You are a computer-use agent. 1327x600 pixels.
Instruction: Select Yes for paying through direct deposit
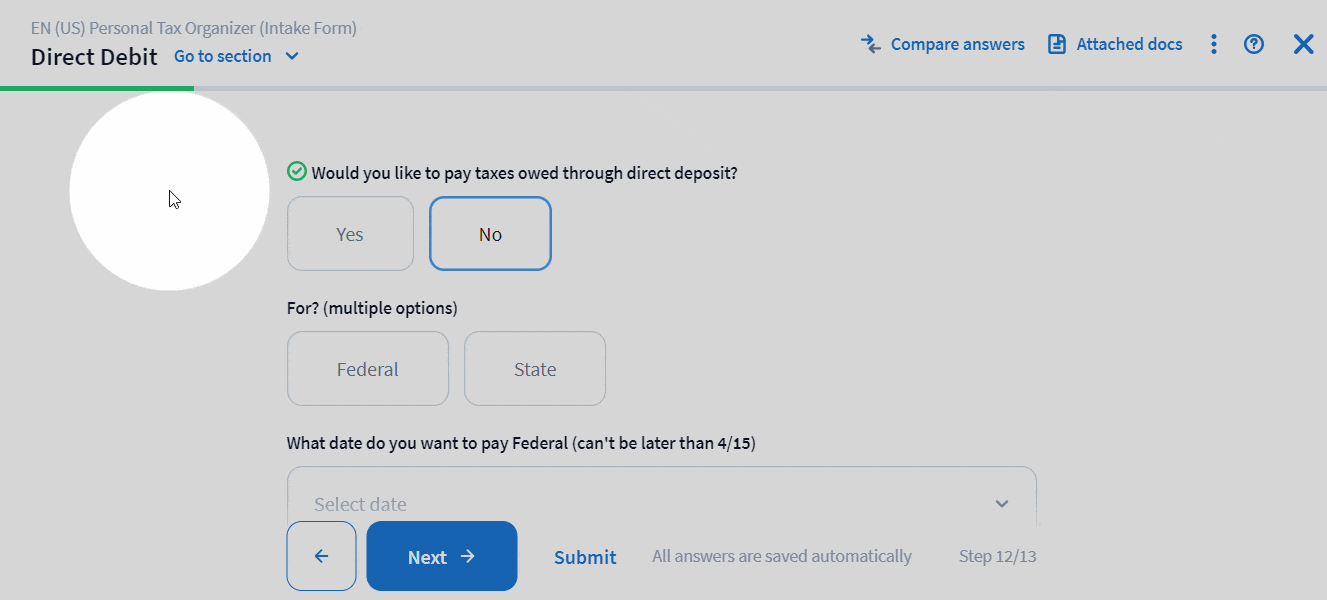[x=350, y=234]
